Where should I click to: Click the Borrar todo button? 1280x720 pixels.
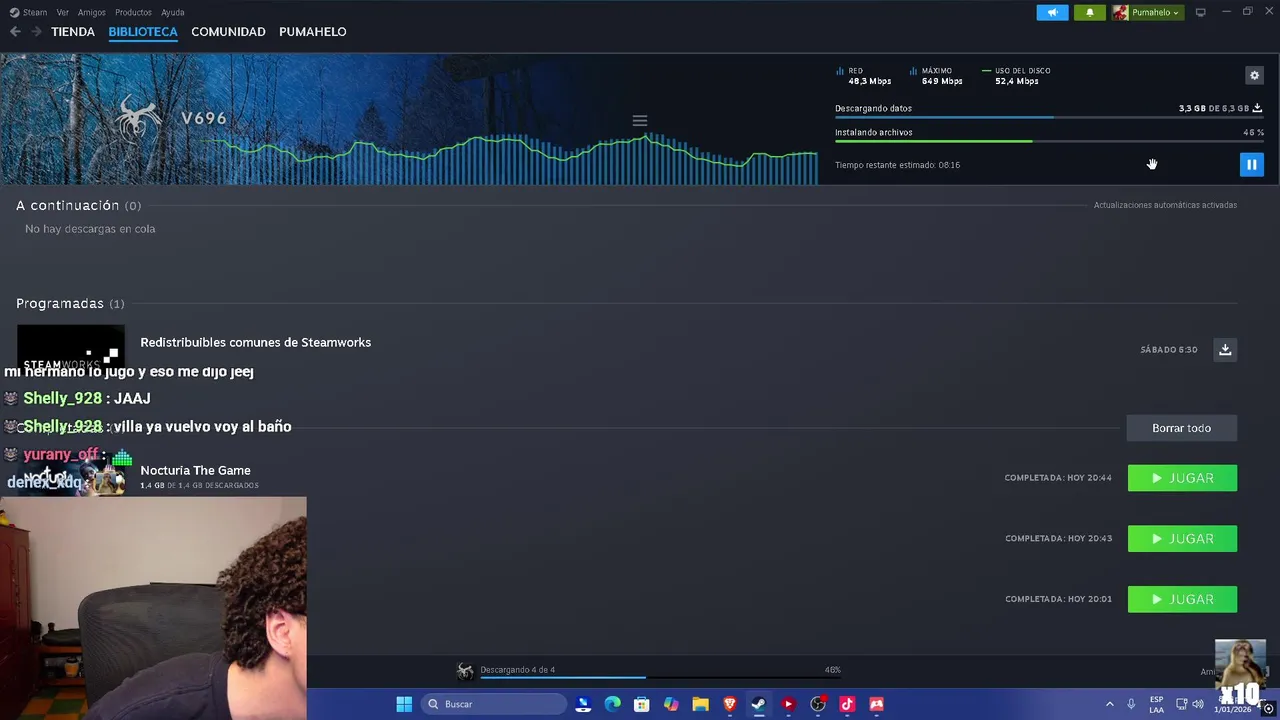coord(1181,428)
